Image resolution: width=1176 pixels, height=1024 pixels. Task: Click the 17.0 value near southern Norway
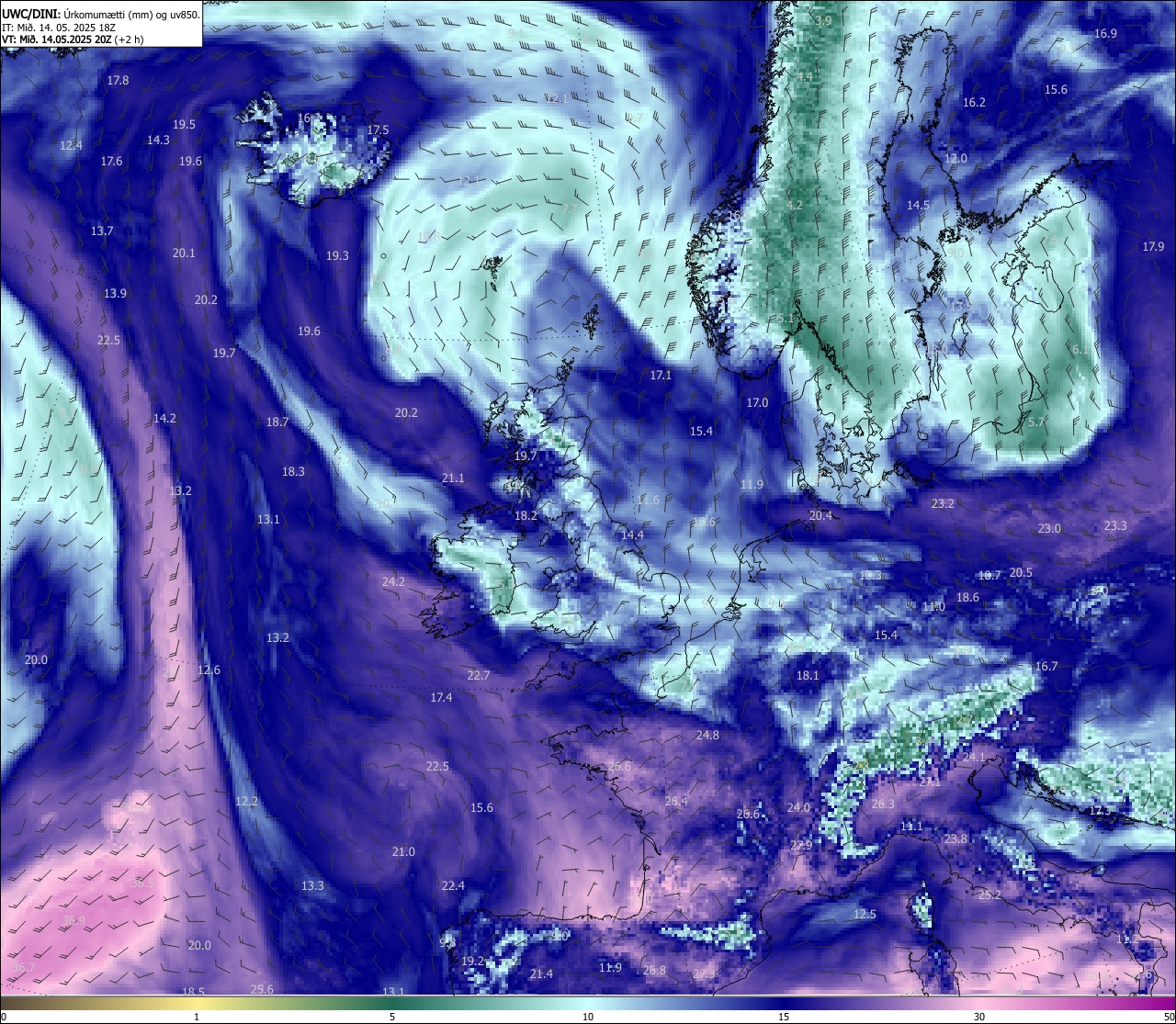coord(757,403)
